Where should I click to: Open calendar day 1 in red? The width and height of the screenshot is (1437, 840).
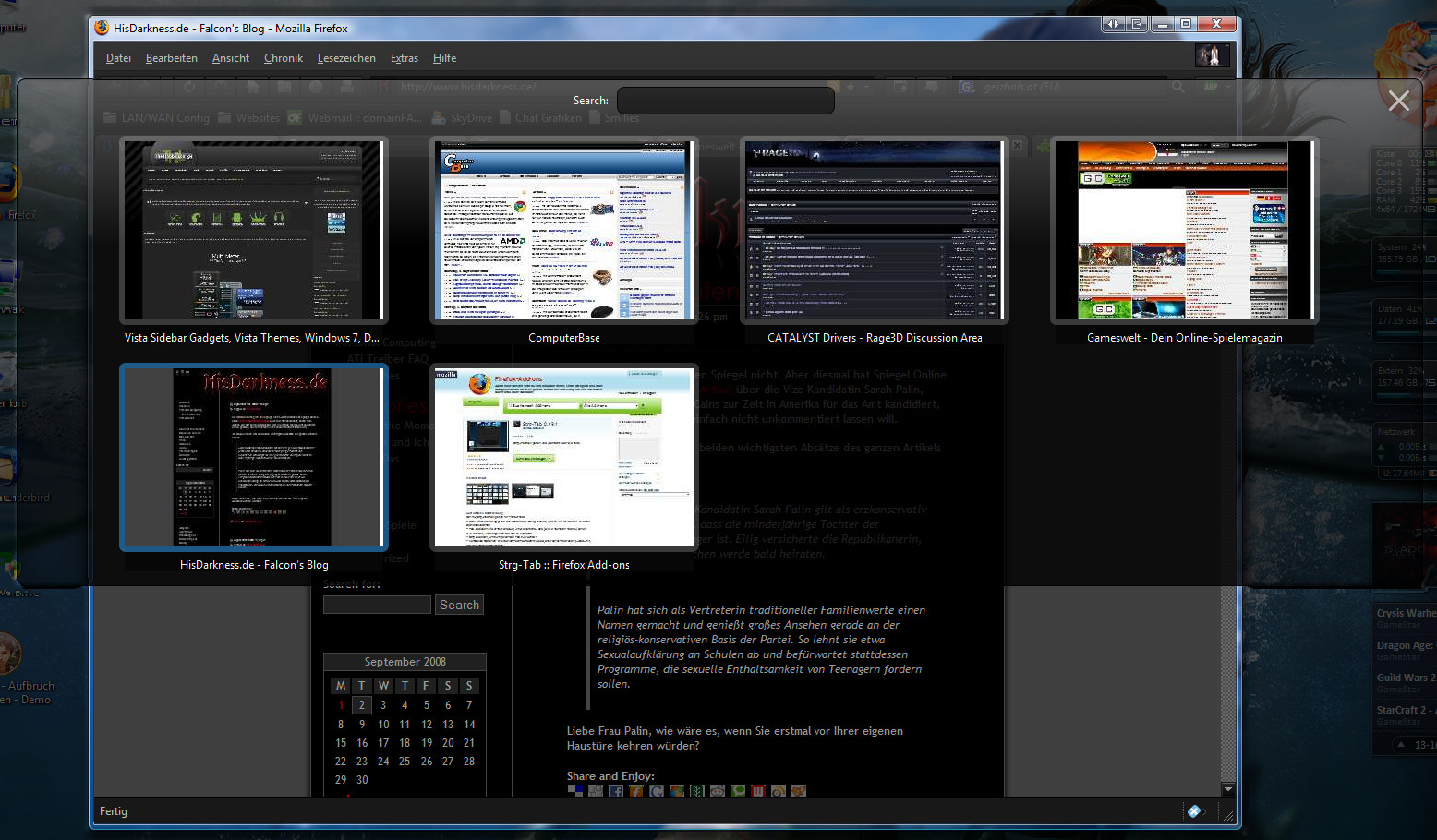[341, 705]
